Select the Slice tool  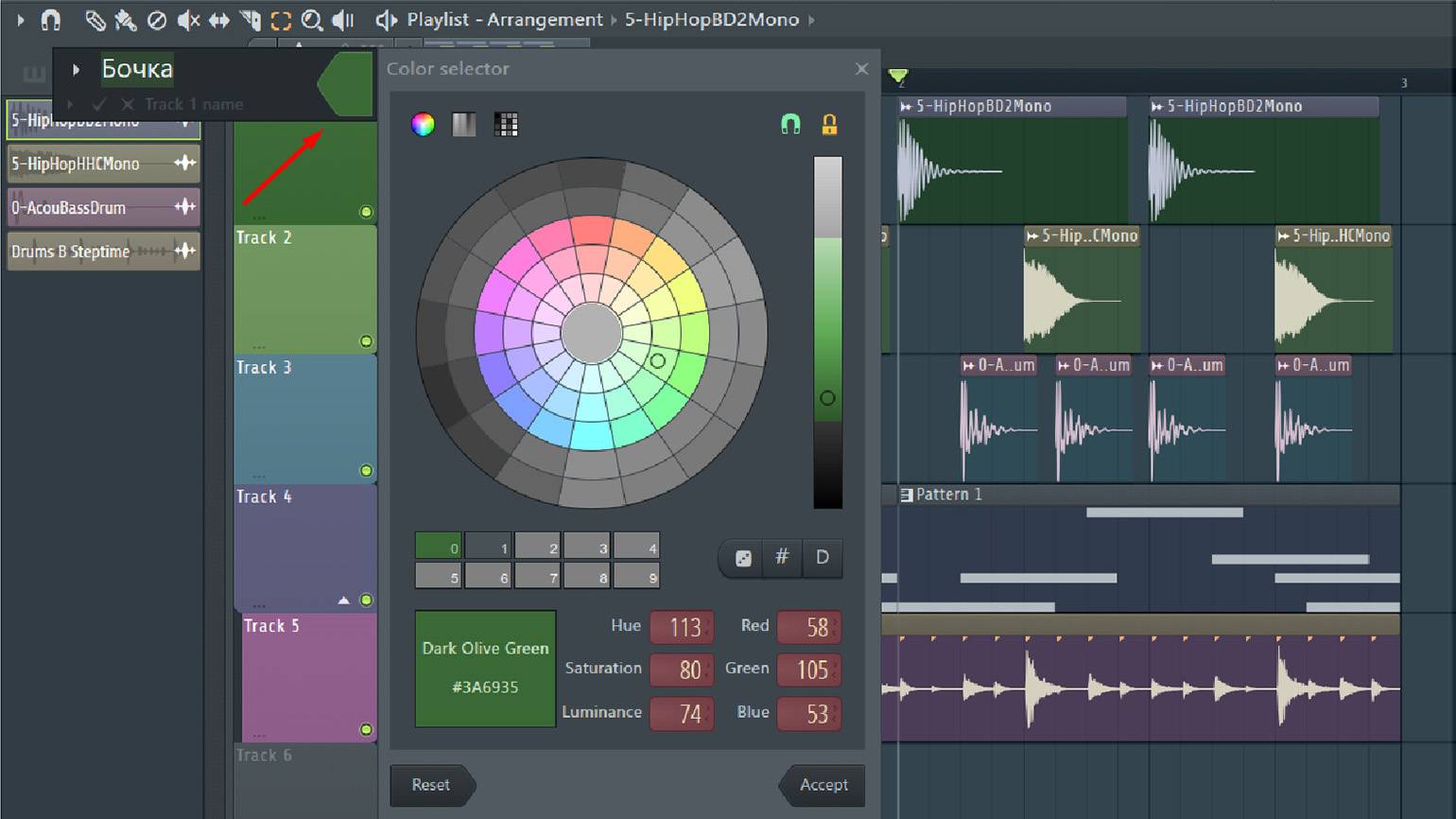coord(250,19)
